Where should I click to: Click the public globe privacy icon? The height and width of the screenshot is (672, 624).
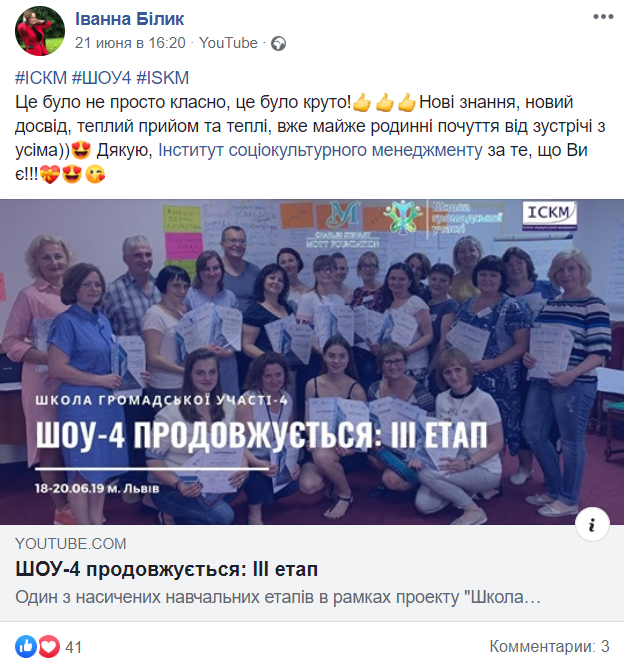click(x=278, y=44)
